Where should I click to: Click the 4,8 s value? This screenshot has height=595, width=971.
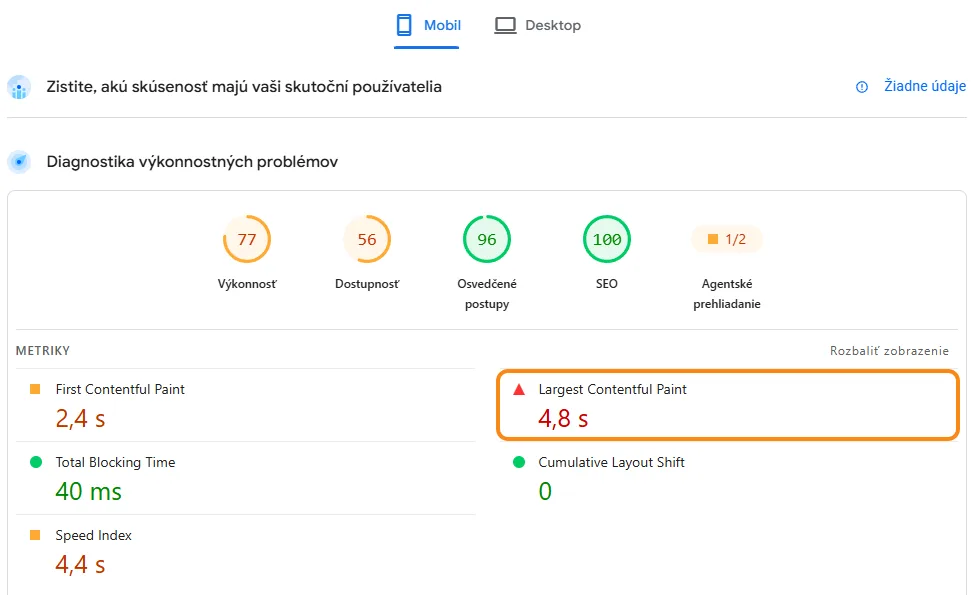pos(564,419)
